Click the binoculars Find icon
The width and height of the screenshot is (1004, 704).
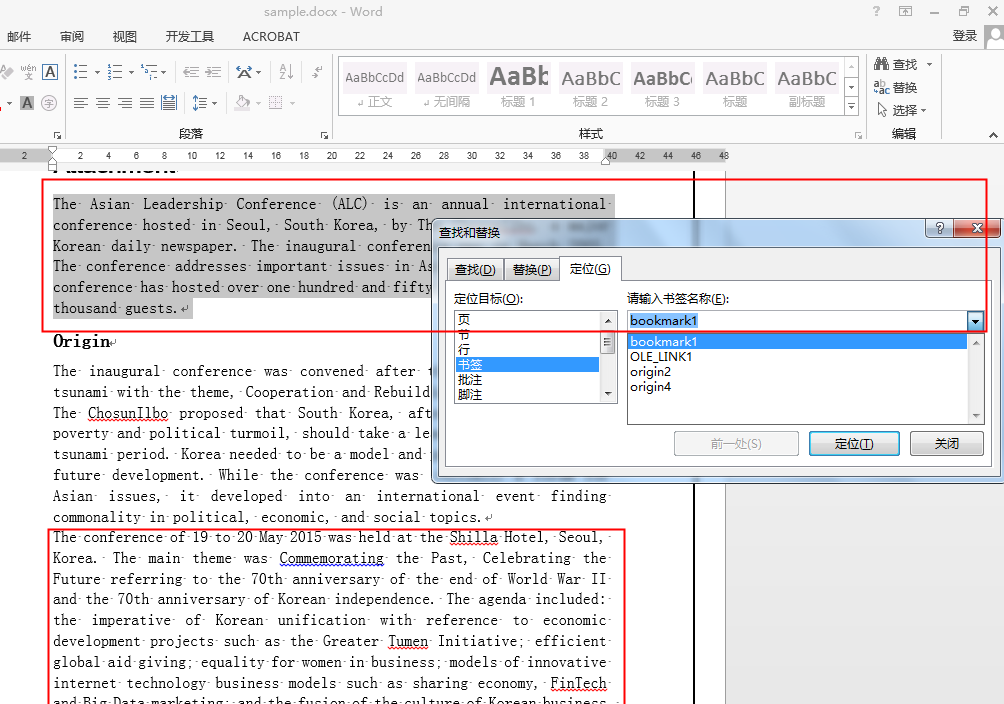(882, 63)
